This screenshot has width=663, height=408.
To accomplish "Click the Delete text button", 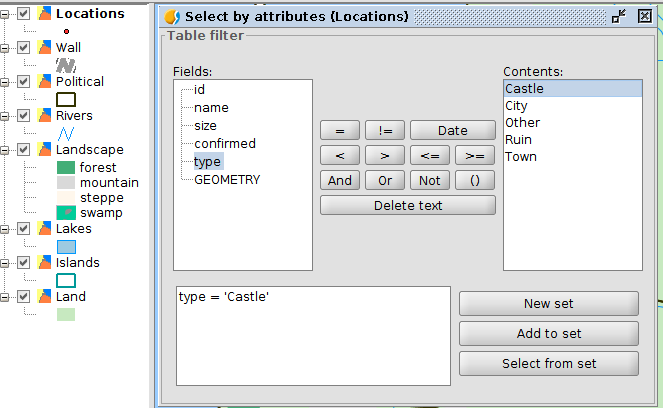I will pos(407,205).
